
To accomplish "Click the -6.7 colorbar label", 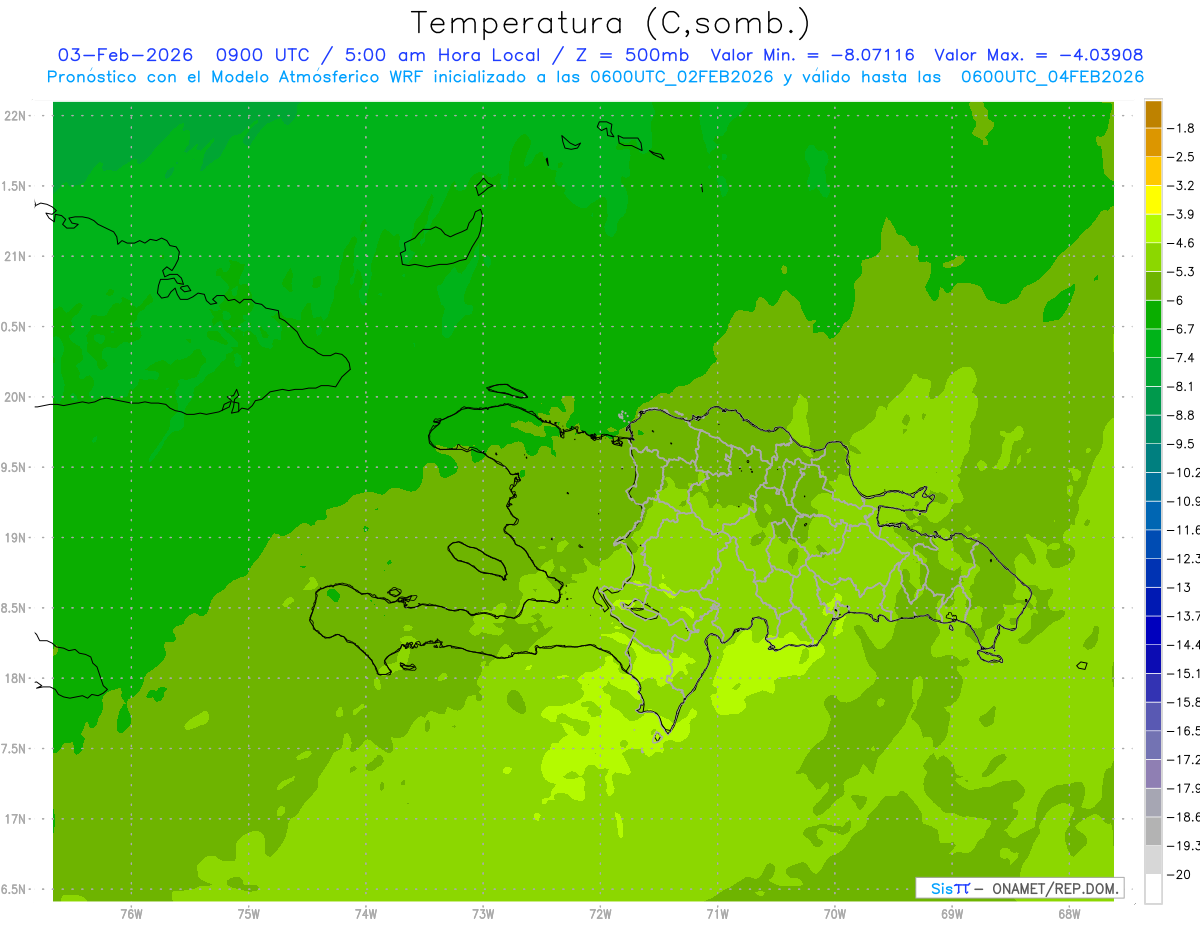I will pyautogui.click(x=1181, y=329).
